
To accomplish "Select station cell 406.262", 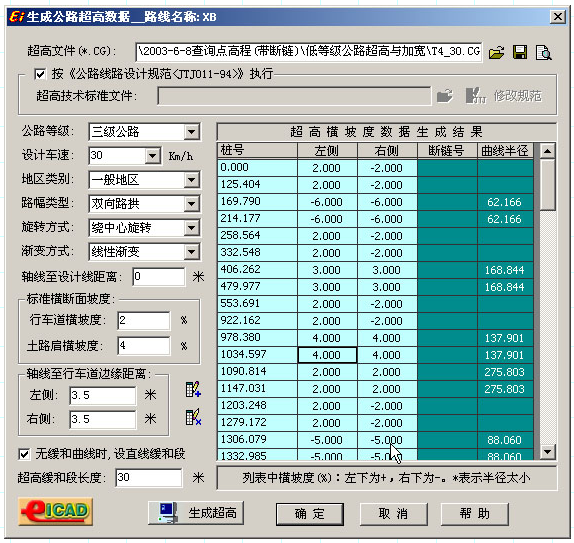I will (257, 269).
